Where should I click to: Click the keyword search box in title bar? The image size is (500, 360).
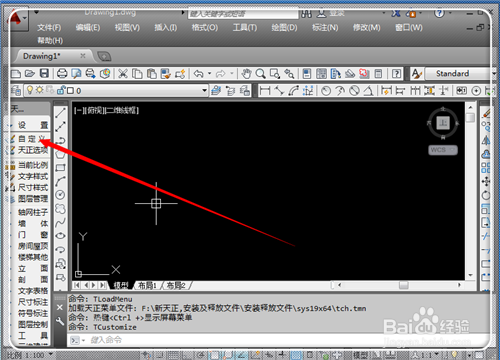243,14
